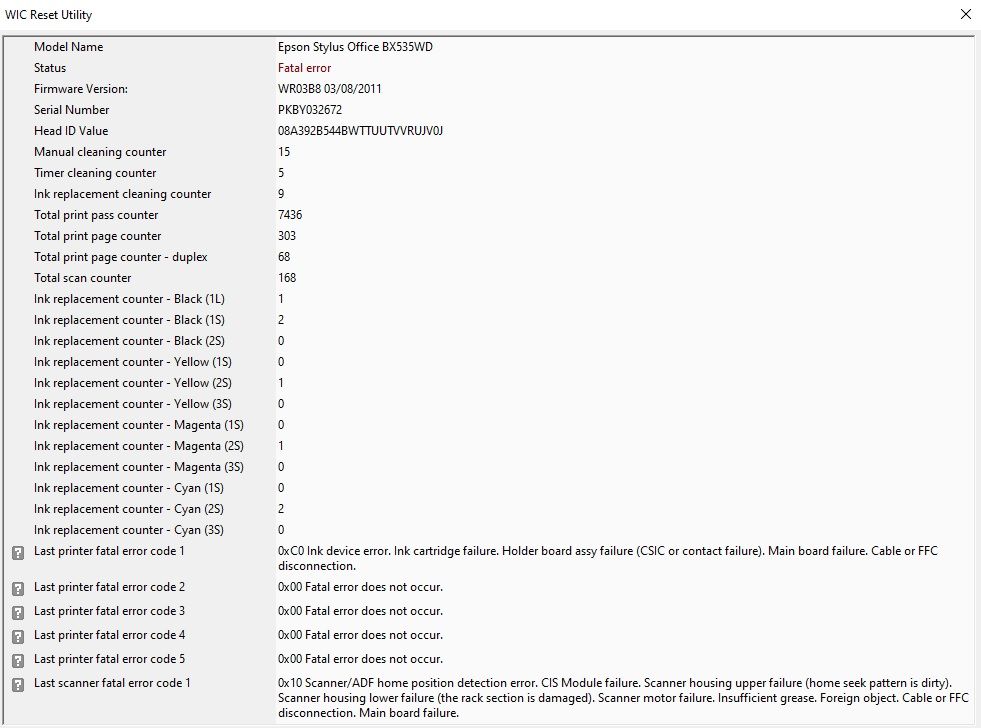
Task: Select the Manual cleaning counter row
Action: click(x=488, y=152)
